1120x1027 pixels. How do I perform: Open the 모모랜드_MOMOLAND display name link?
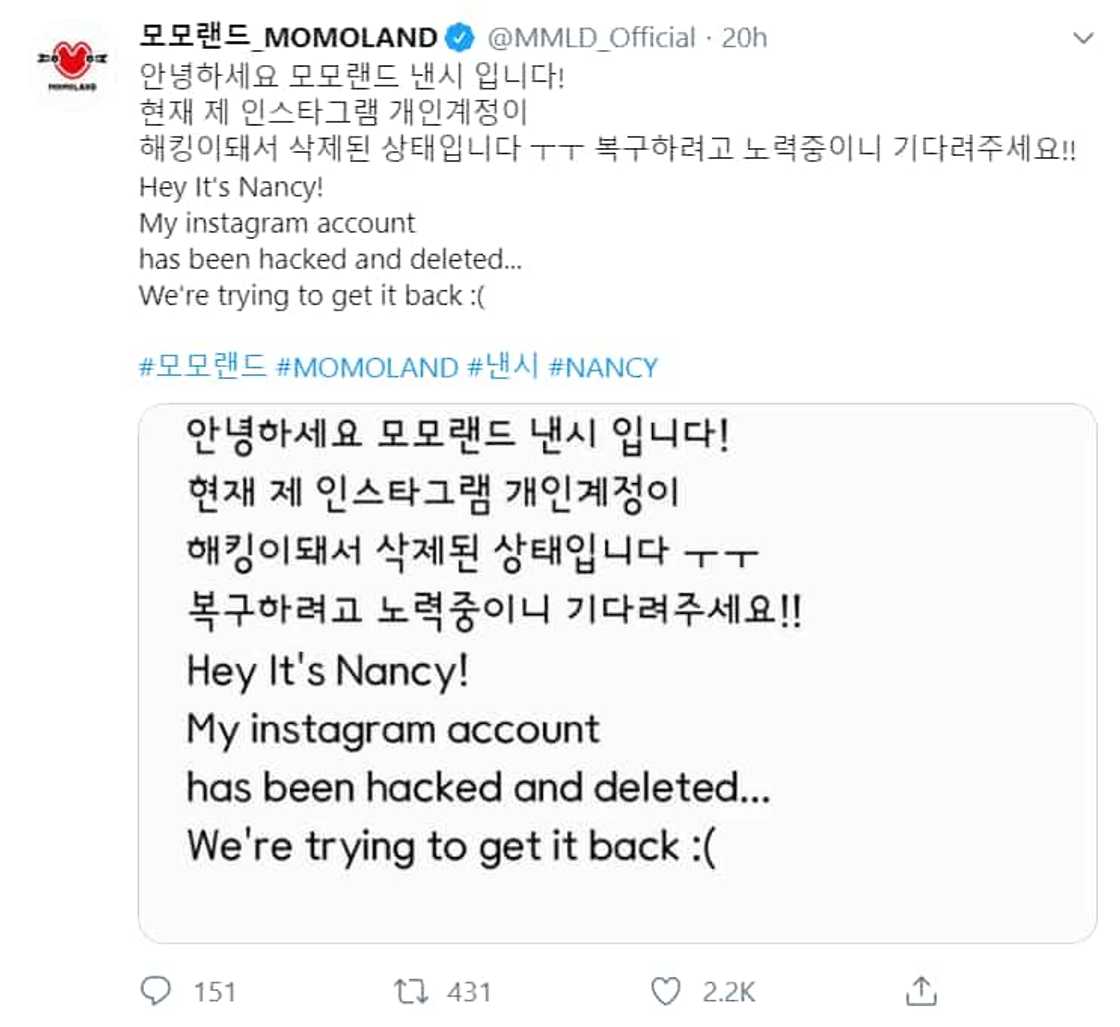(x=288, y=38)
